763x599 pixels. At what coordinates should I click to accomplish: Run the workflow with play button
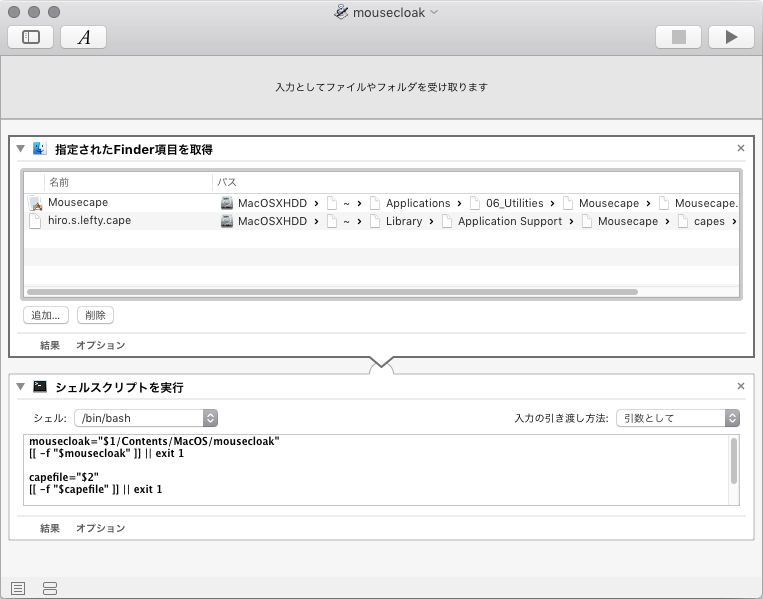(x=731, y=37)
